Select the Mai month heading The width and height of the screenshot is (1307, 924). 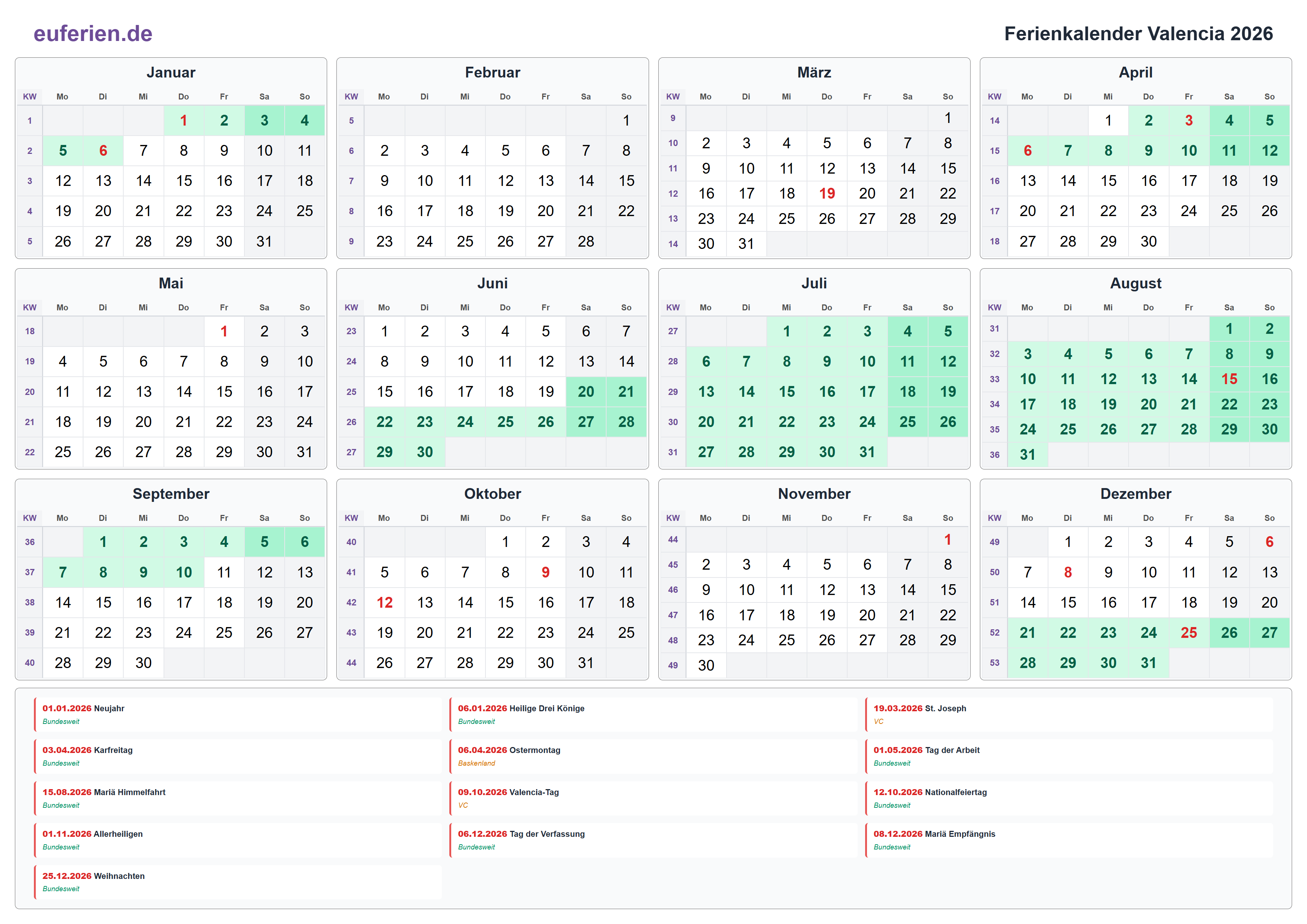tap(171, 283)
